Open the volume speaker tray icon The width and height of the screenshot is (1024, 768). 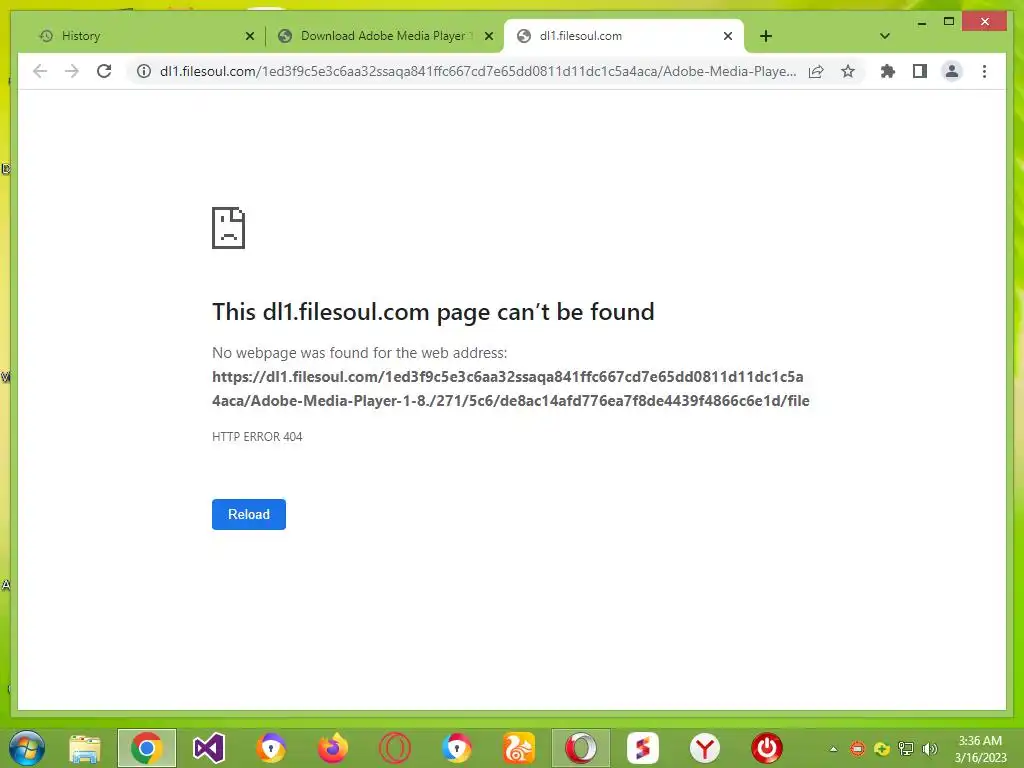930,749
